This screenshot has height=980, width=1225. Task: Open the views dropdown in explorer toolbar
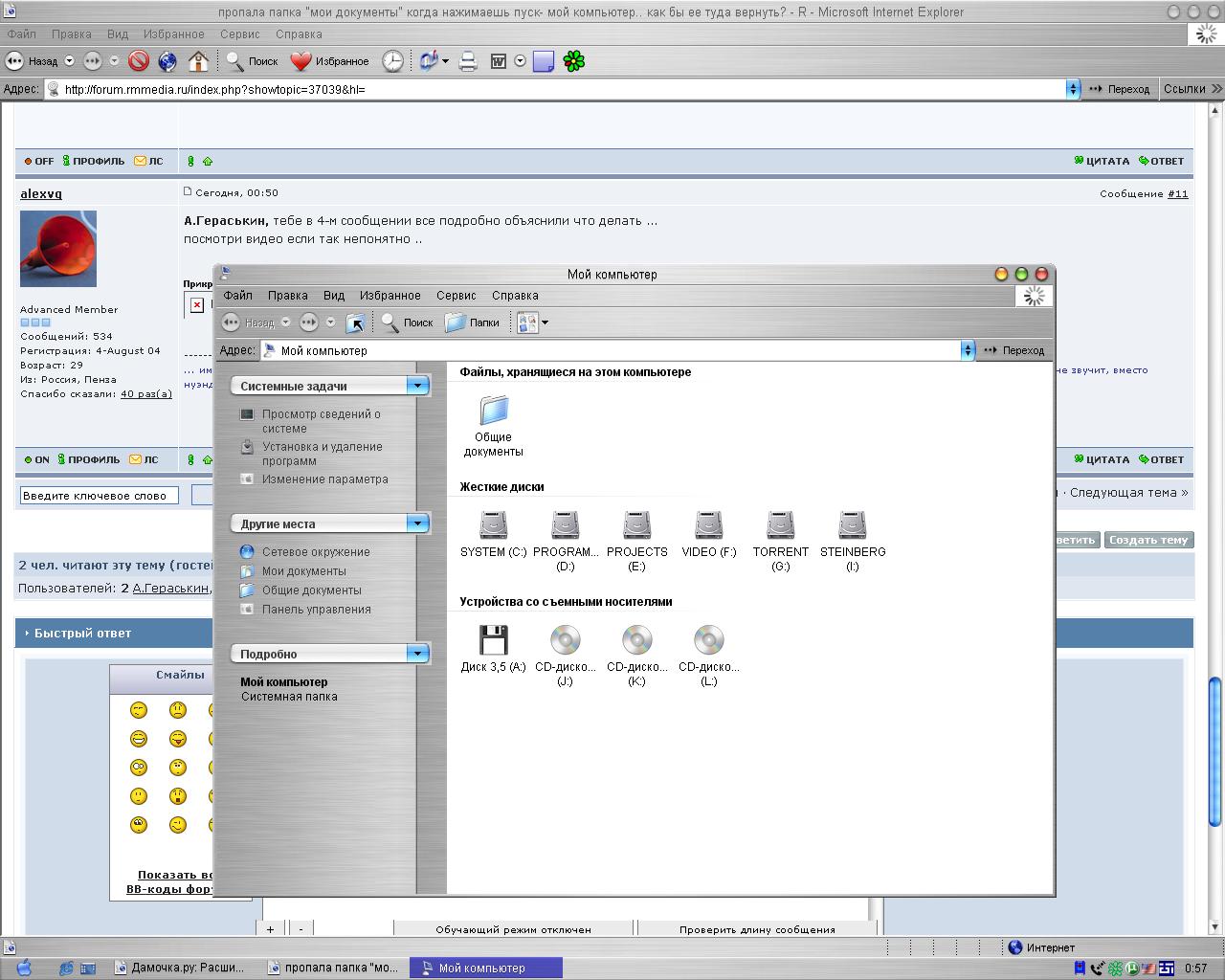click(545, 323)
